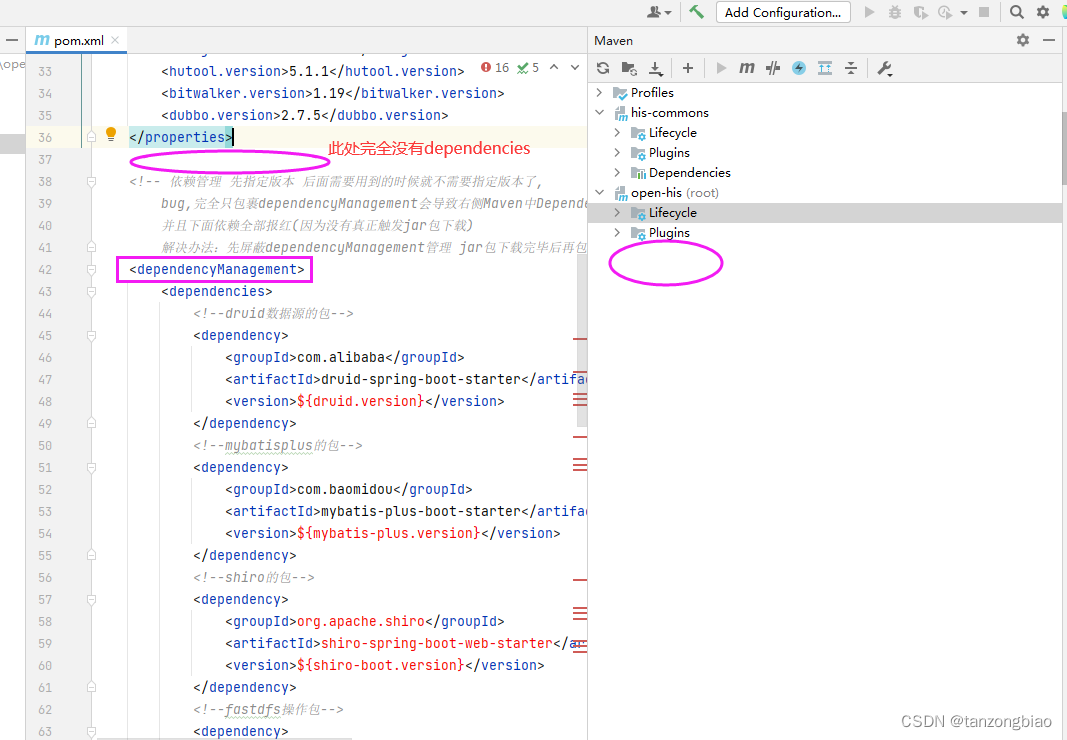
Task: Expand the Dependencies node under his-commons
Action: (x=619, y=172)
